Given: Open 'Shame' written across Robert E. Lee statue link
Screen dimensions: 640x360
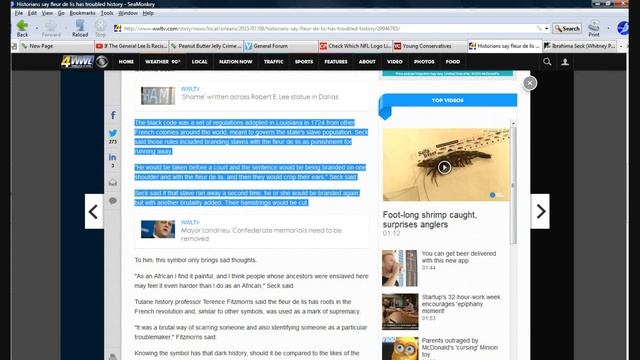Looking at the screenshot, I should pyautogui.click(x=260, y=97).
